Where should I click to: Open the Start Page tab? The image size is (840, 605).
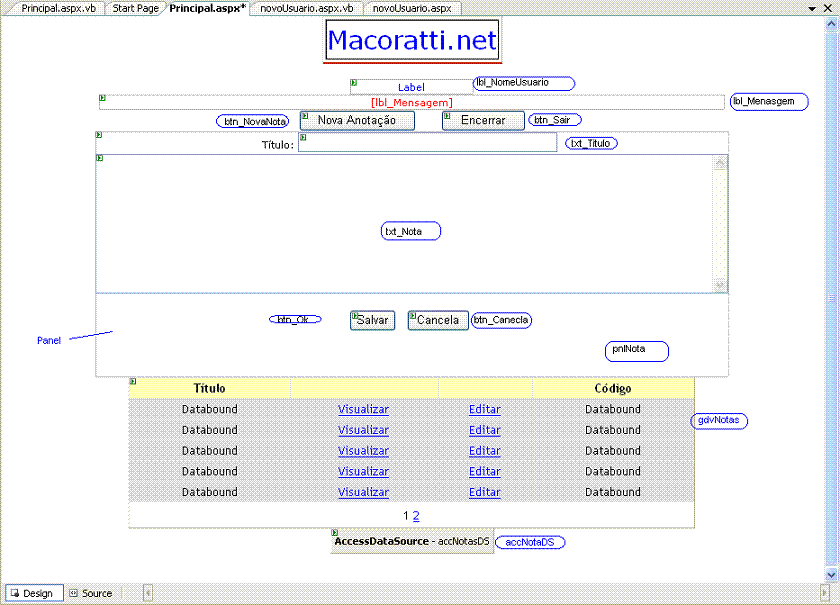click(136, 8)
